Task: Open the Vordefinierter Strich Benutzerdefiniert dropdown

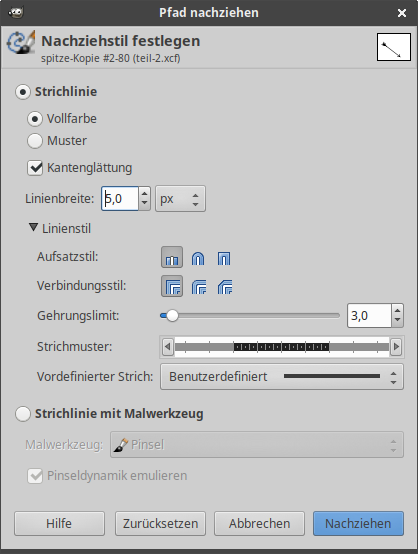Action: pyautogui.click(x=282, y=377)
